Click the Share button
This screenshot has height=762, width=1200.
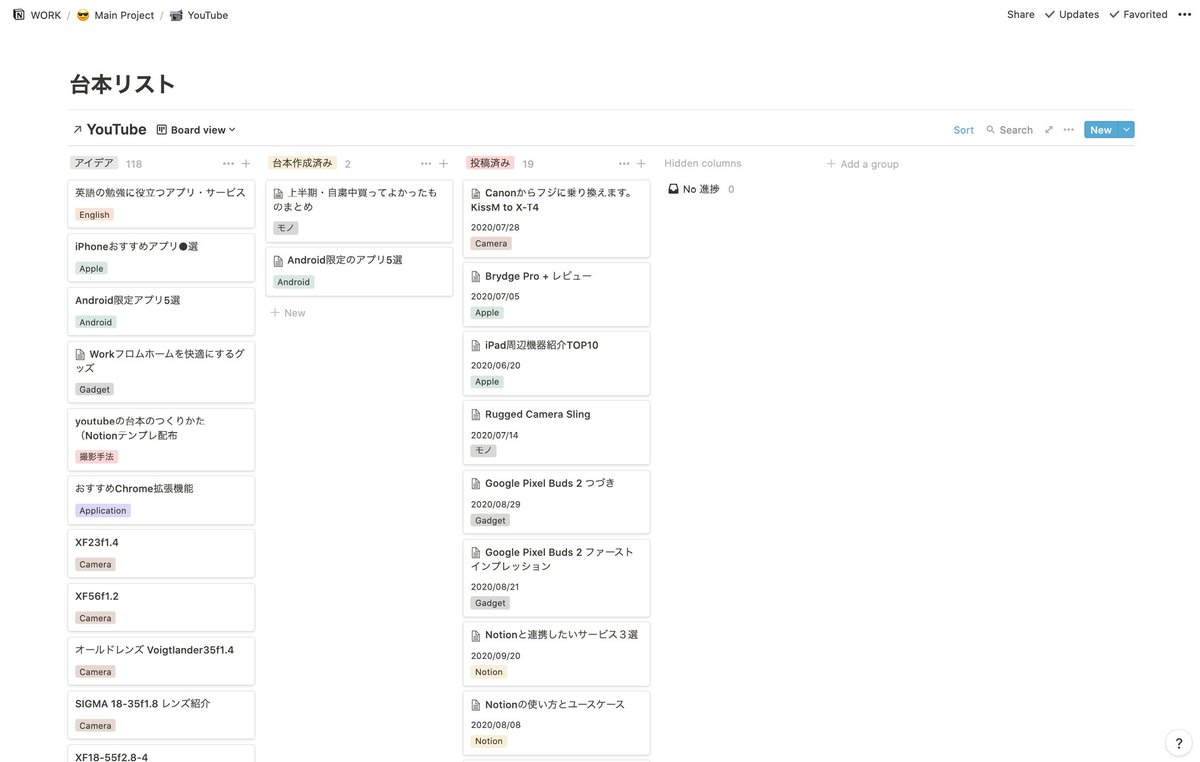pos(1021,15)
